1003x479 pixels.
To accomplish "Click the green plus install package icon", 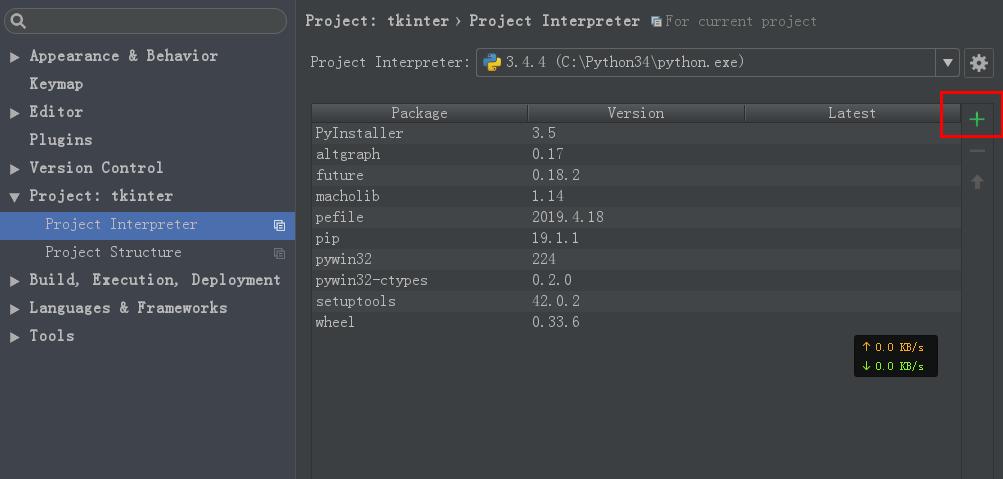I will (977, 119).
